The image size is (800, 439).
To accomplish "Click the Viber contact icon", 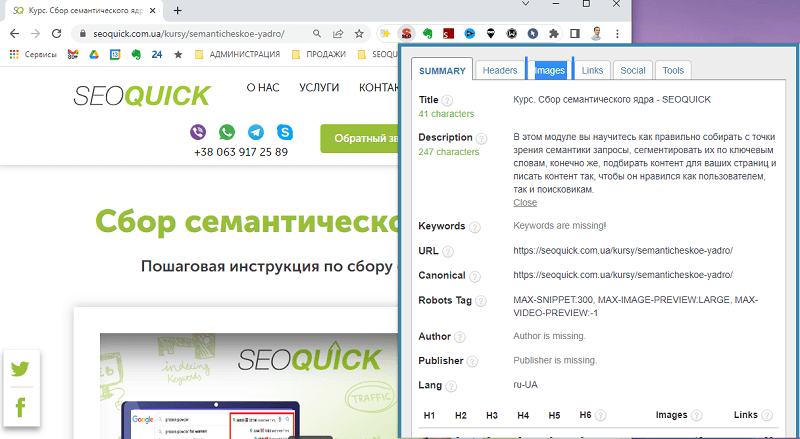I will click(x=198, y=132).
